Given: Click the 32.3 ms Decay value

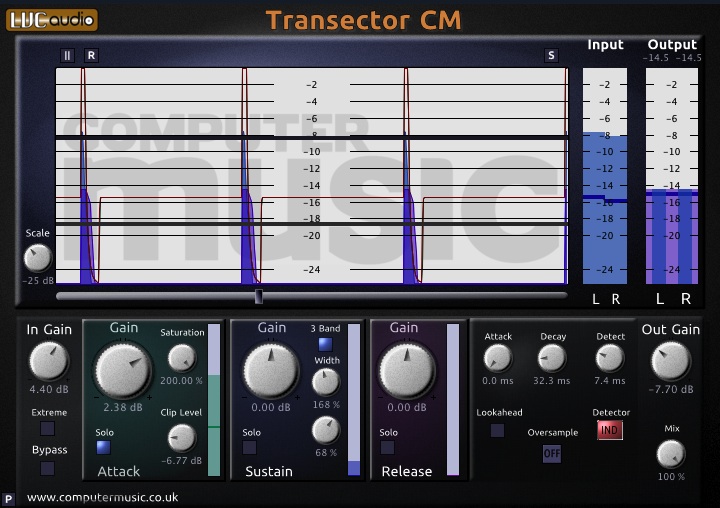Looking at the screenshot, I should (551, 381).
